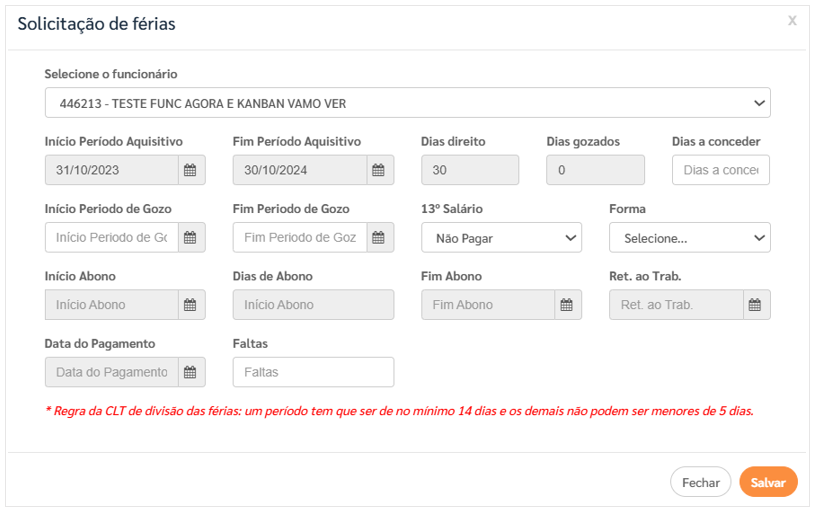The width and height of the screenshot is (817, 513).
Task: Open the Fim Abono calendar picker
Action: click(567, 305)
